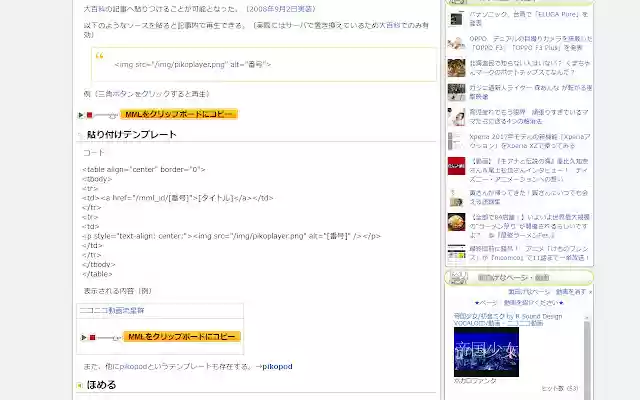Open the OPPO F3 / F3 Plus news link
The height and width of the screenshot is (400, 640).
(x=531, y=43)
